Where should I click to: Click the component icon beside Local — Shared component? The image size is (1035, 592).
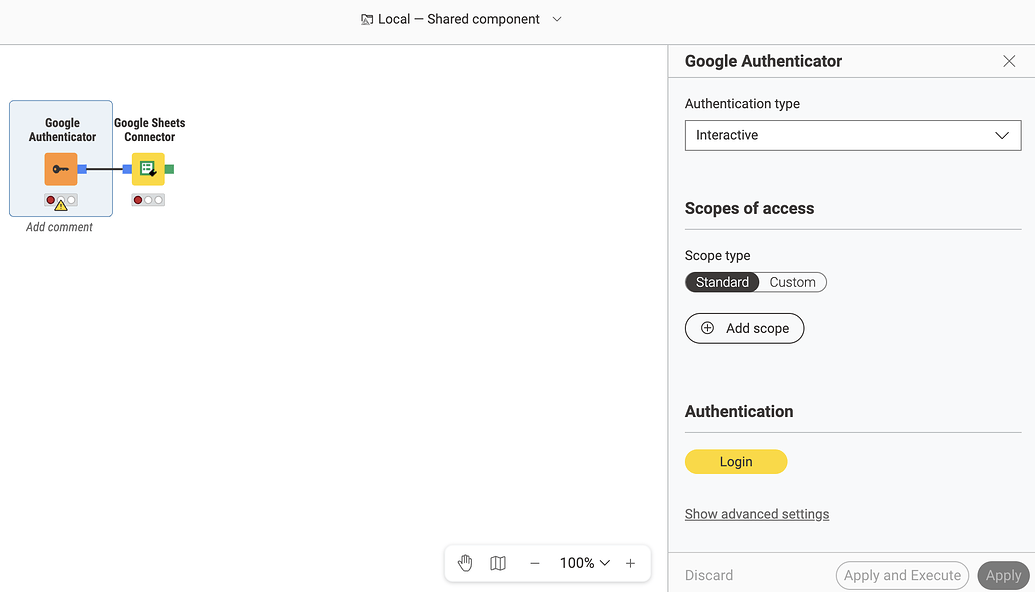pyautogui.click(x=368, y=18)
